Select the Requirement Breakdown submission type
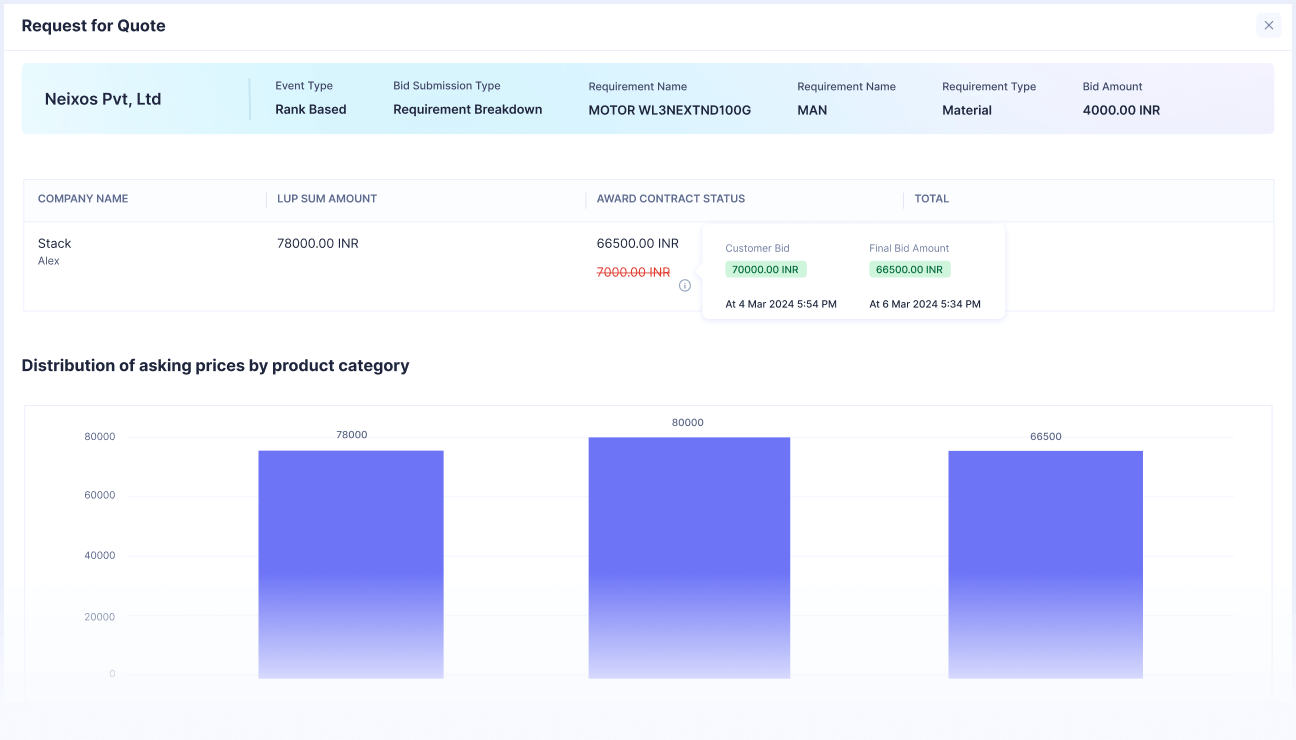The width and height of the screenshot is (1296, 740). (x=467, y=109)
